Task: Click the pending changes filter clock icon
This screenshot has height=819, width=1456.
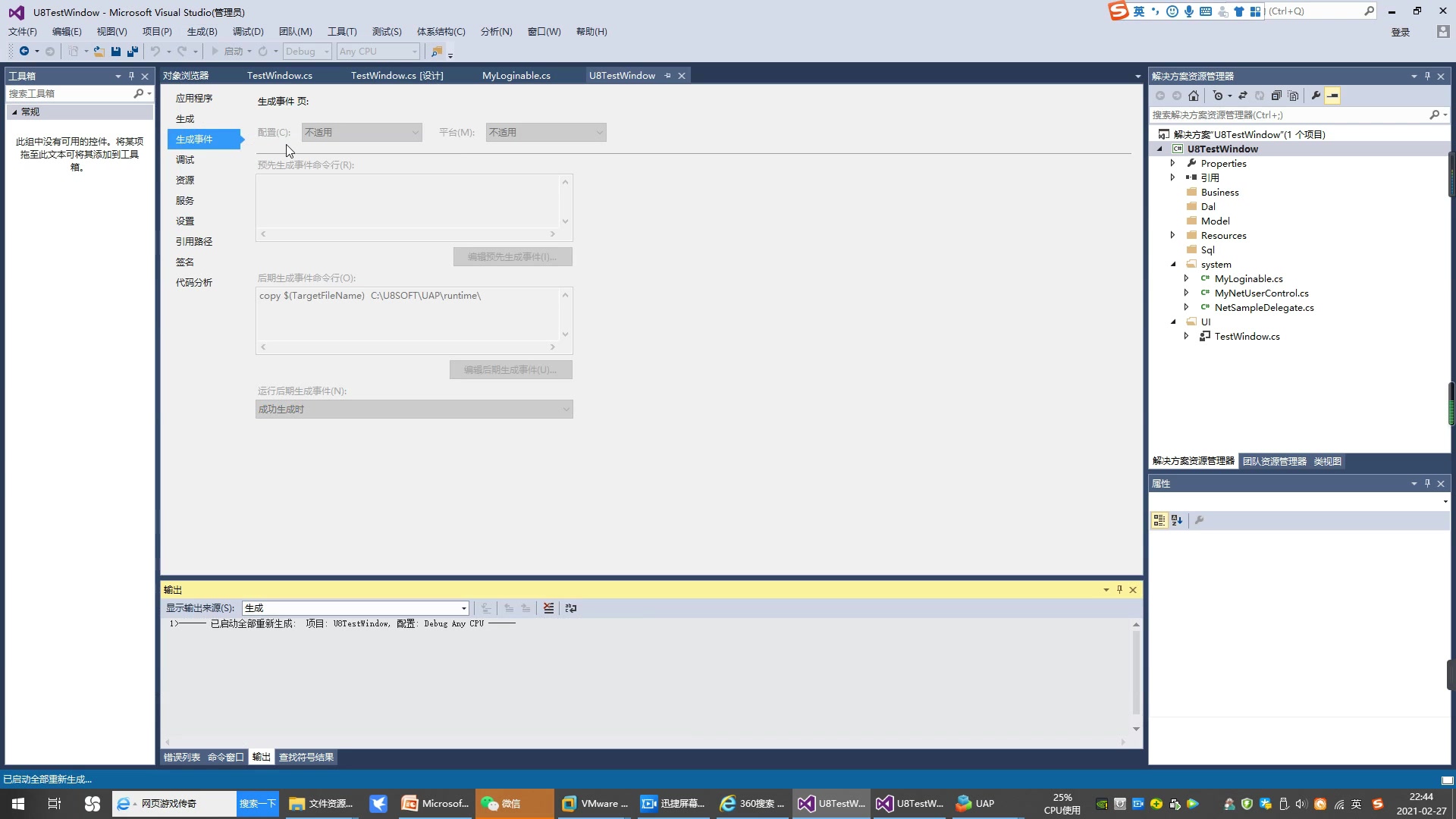Action: pyautogui.click(x=1218, y=96)
